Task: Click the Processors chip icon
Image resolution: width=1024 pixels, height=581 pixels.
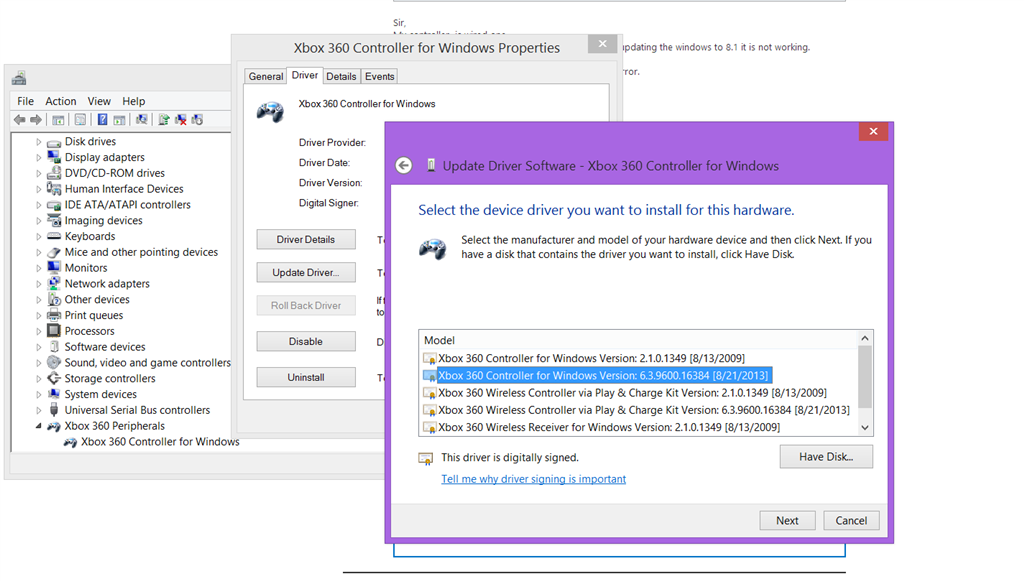Action: tap(54, 331)
